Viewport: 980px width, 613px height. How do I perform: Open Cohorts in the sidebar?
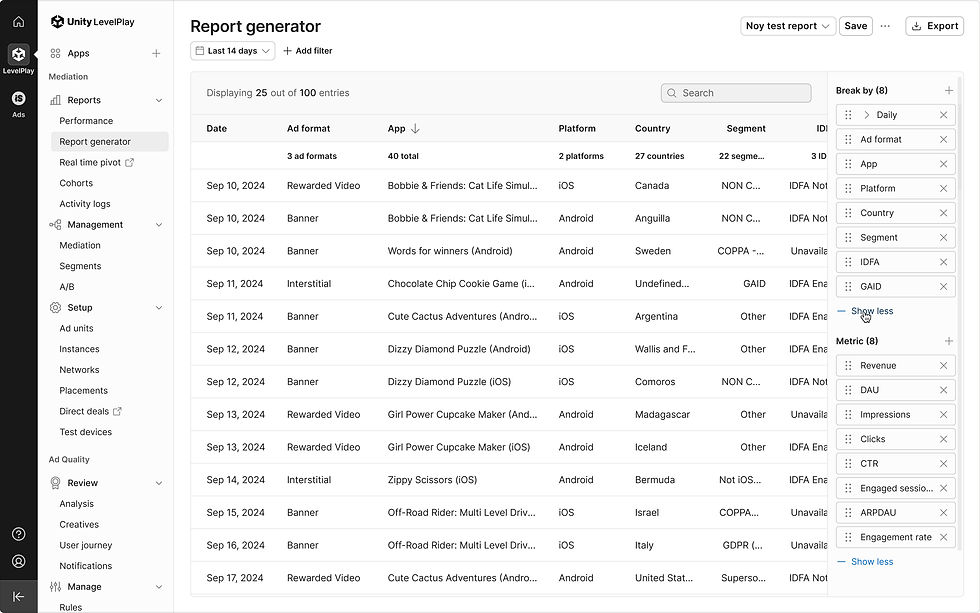click(x=76, y=183)
